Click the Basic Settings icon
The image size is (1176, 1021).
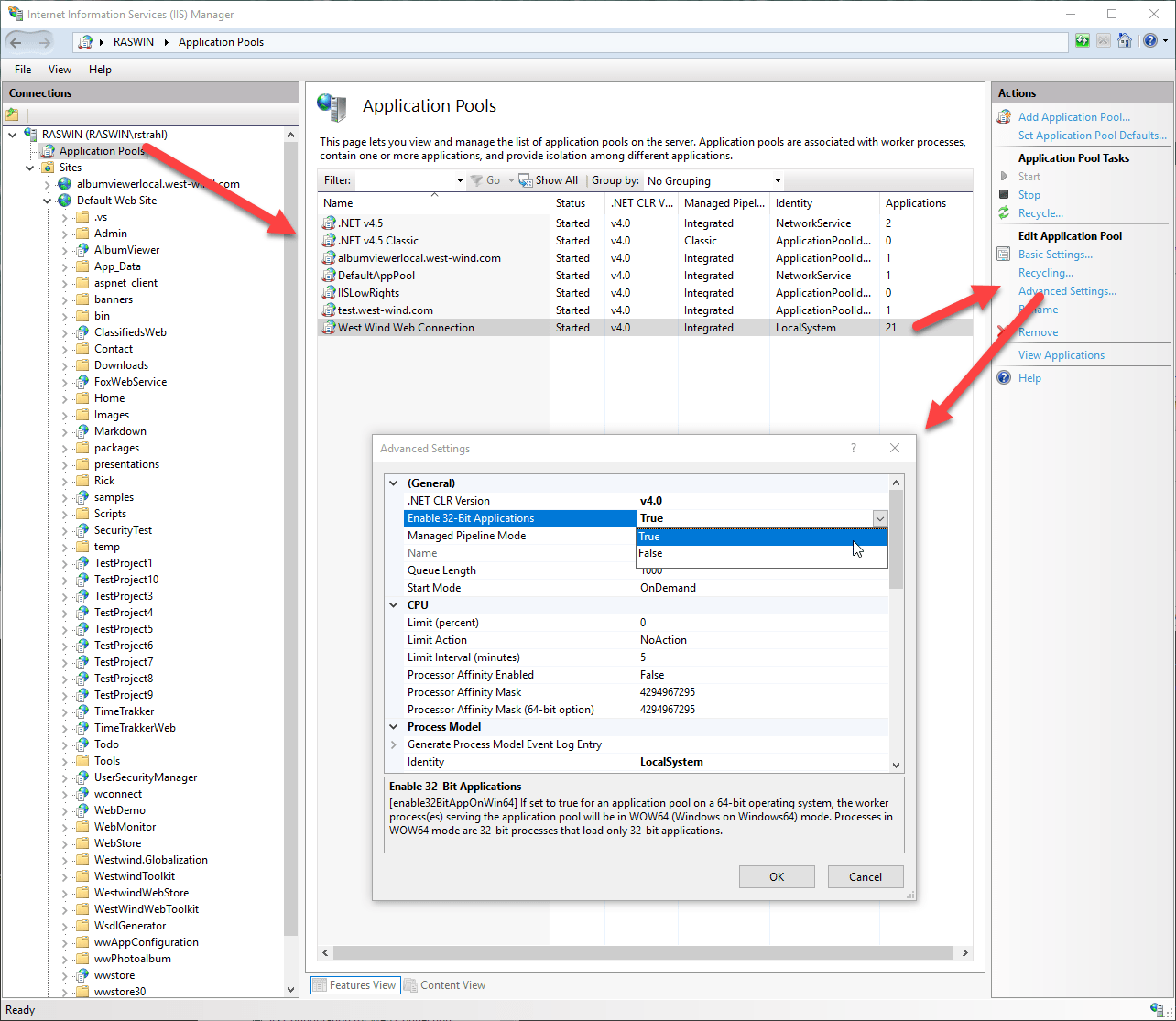[1004, 255]
